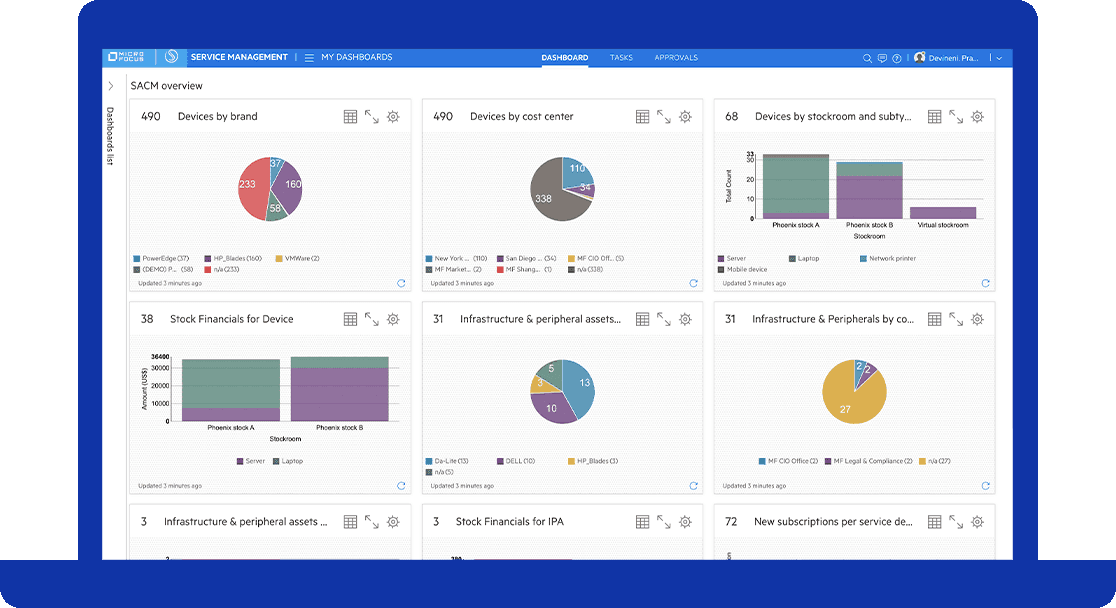Toggle PowerEdge (37) legend entry
Screen dimensions: 1116x608
(x=162, y=258)
